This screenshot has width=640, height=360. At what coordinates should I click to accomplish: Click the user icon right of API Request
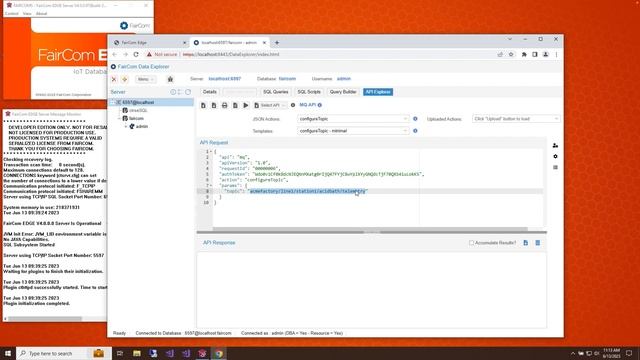point(555,146)
